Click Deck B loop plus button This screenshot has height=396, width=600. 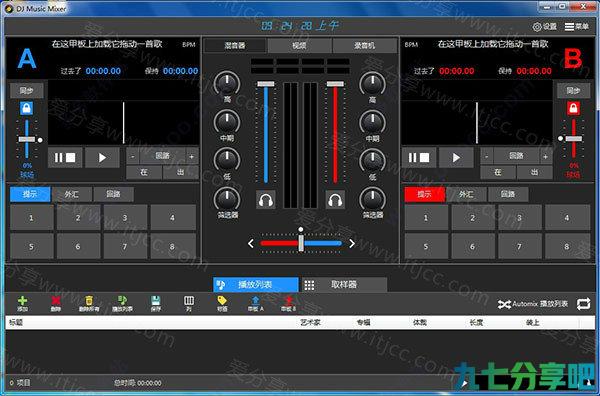[546, 156]
